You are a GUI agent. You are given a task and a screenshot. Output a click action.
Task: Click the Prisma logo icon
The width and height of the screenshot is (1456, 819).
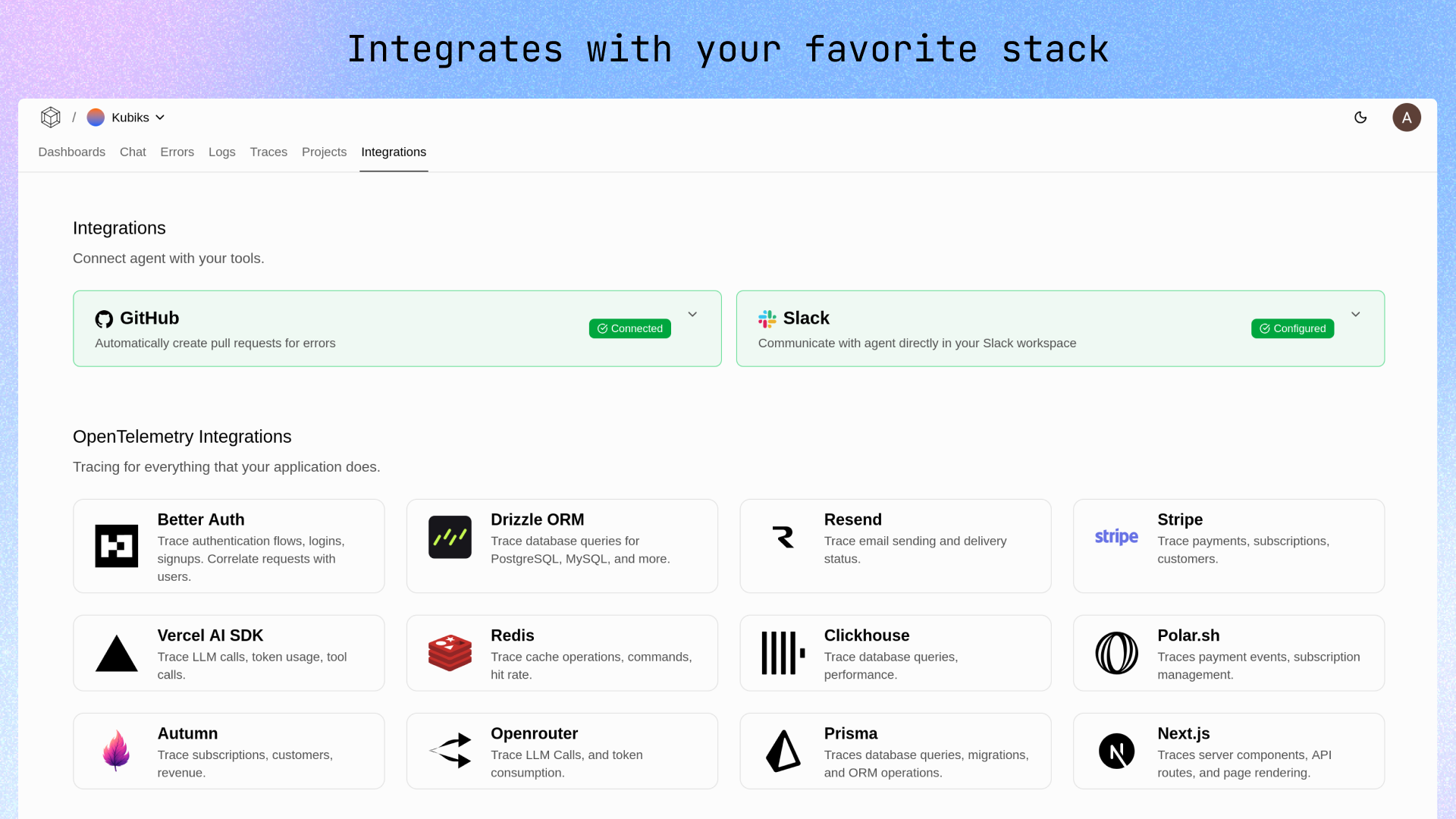coord(783,751)
